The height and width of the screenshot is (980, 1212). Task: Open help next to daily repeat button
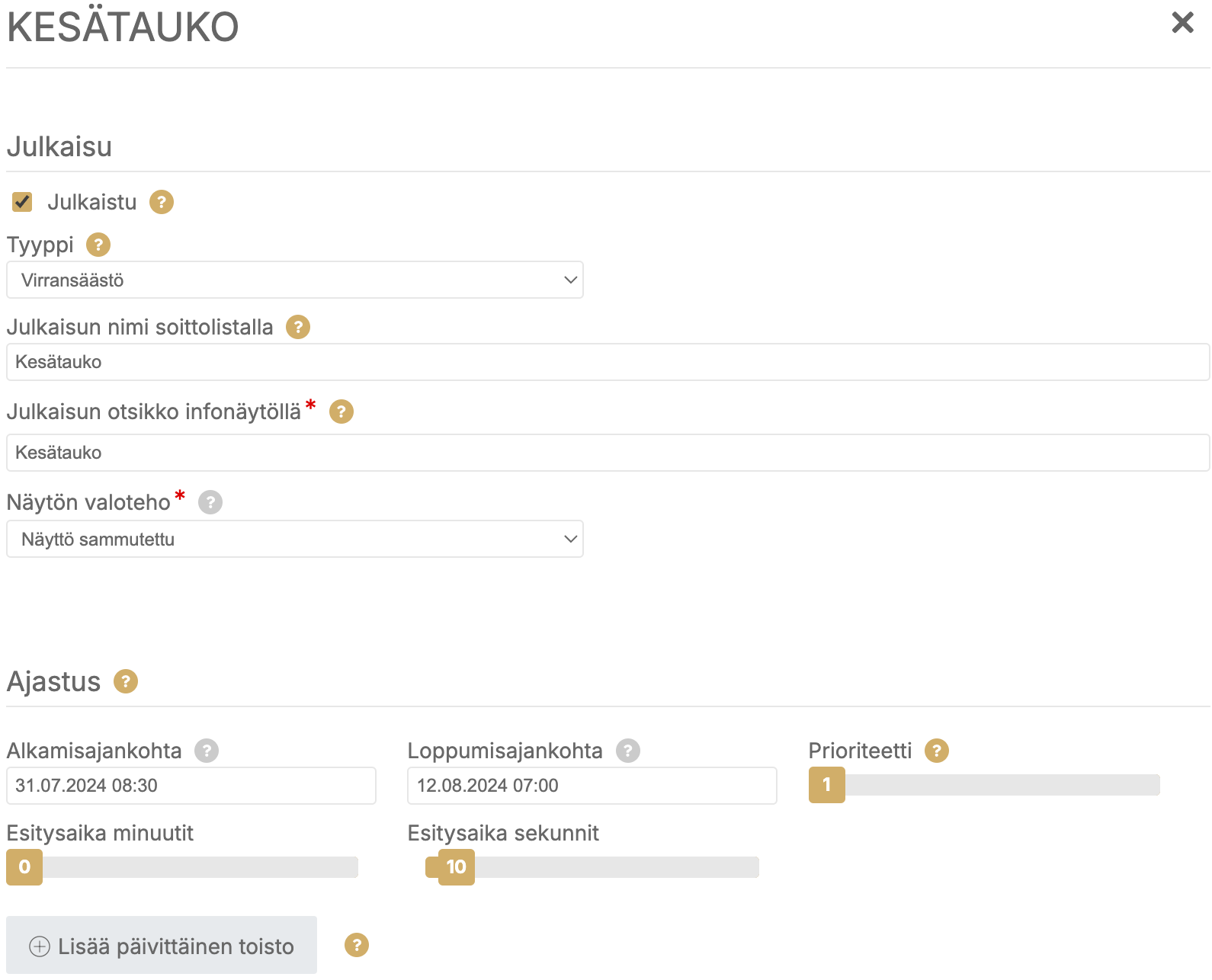[357, 945]
